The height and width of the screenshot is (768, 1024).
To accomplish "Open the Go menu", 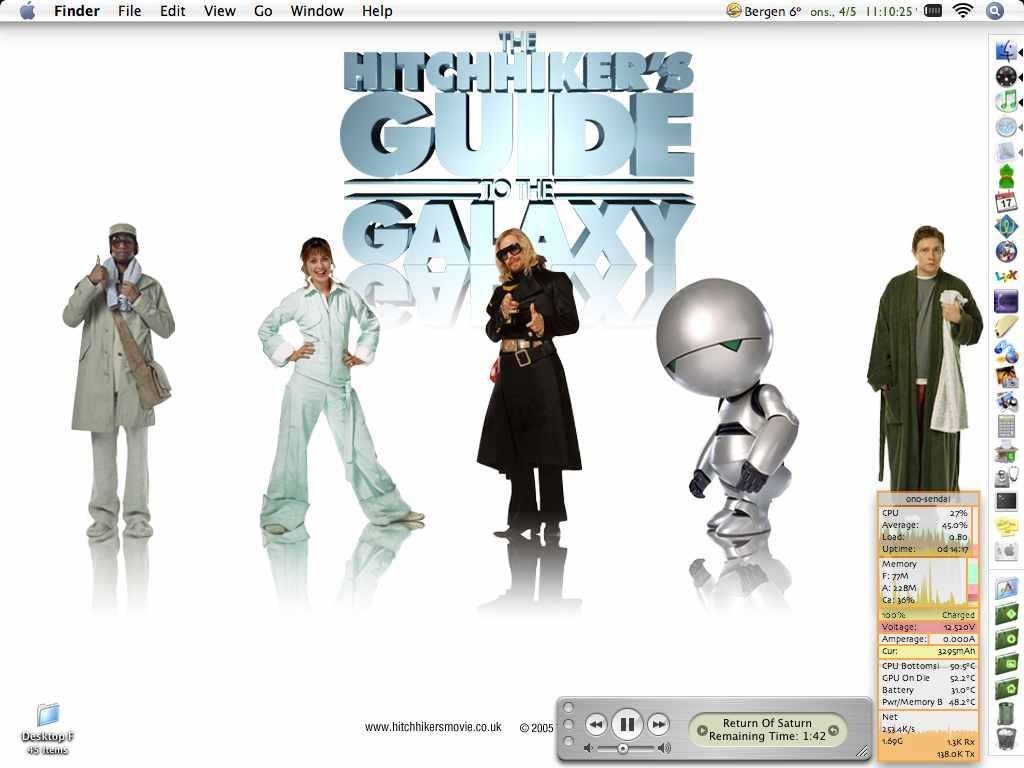I will 263,11.
